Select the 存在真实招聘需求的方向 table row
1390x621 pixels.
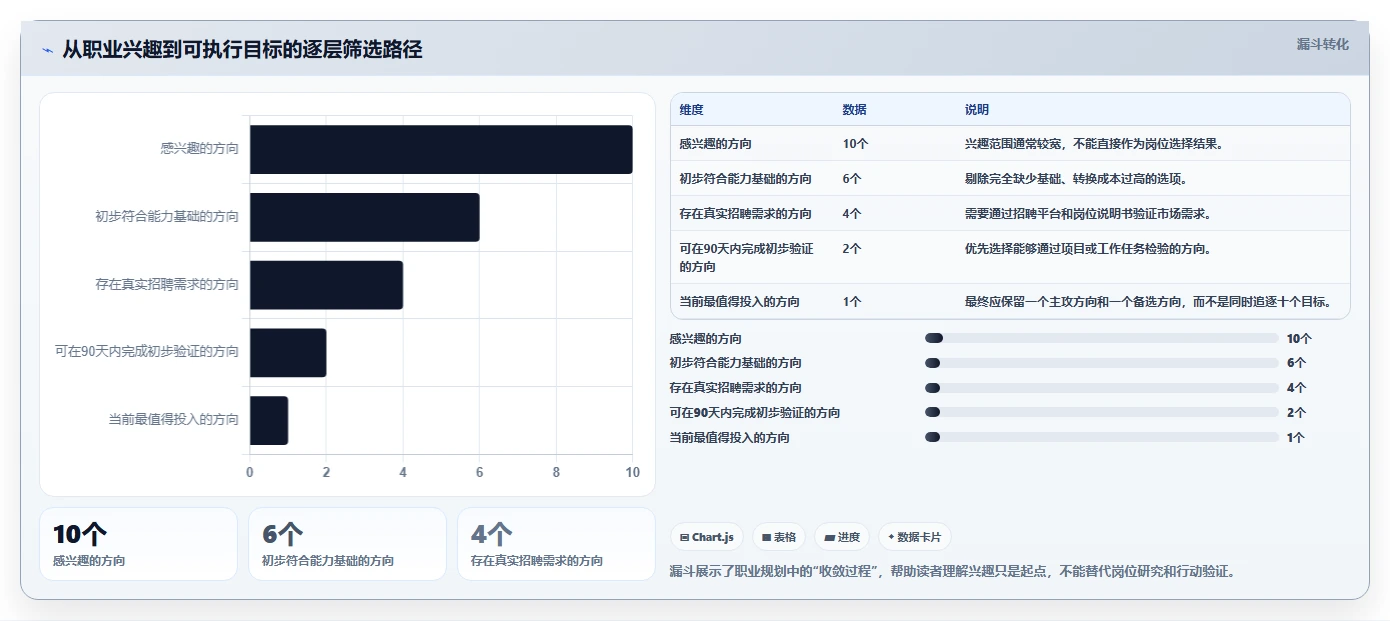(x=1010, y=213)
